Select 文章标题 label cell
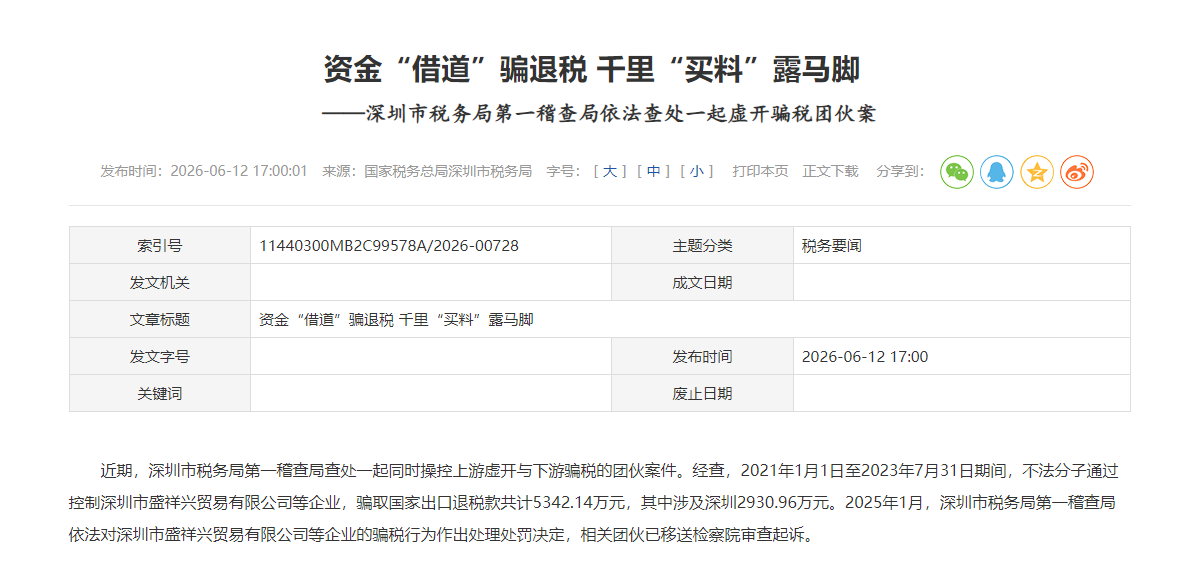The image size is (1193, 578). pyautogui.click(x=160, y=319)
